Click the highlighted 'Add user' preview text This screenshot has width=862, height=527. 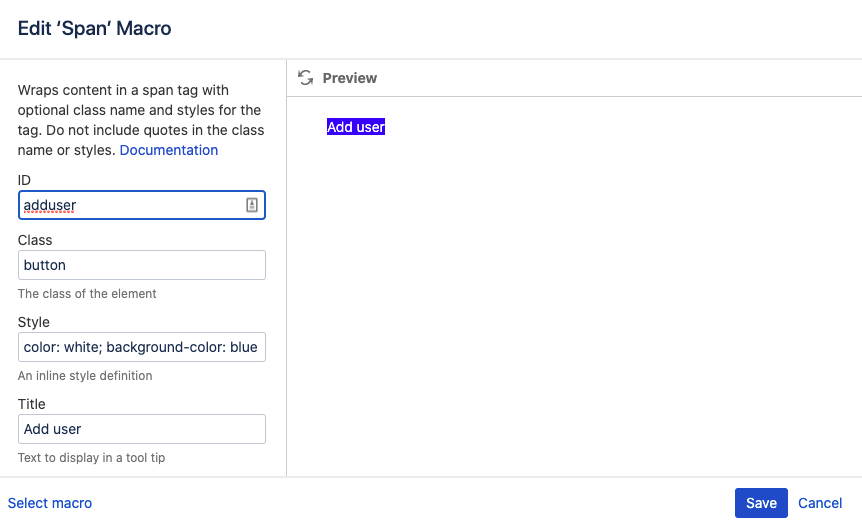tap(356, 127)
